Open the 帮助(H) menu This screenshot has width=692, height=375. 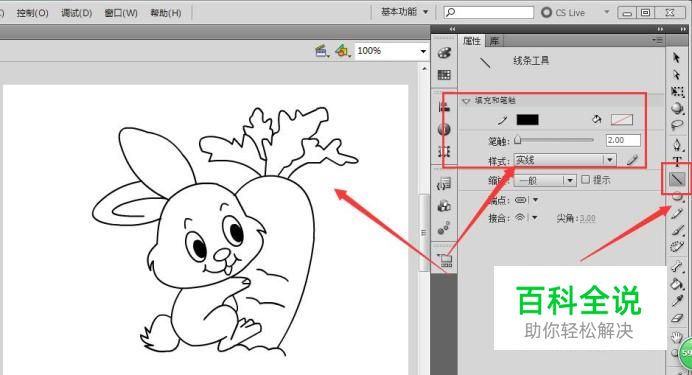[x=166, y=13]
